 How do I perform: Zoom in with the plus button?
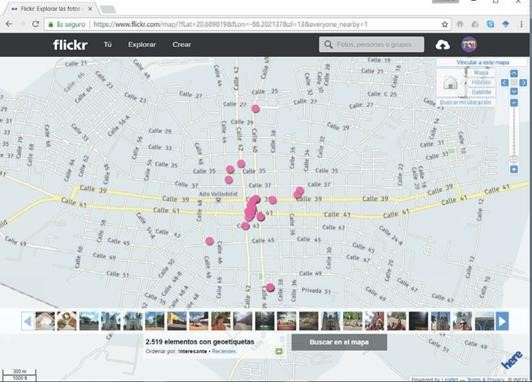[x=514, y=169]
